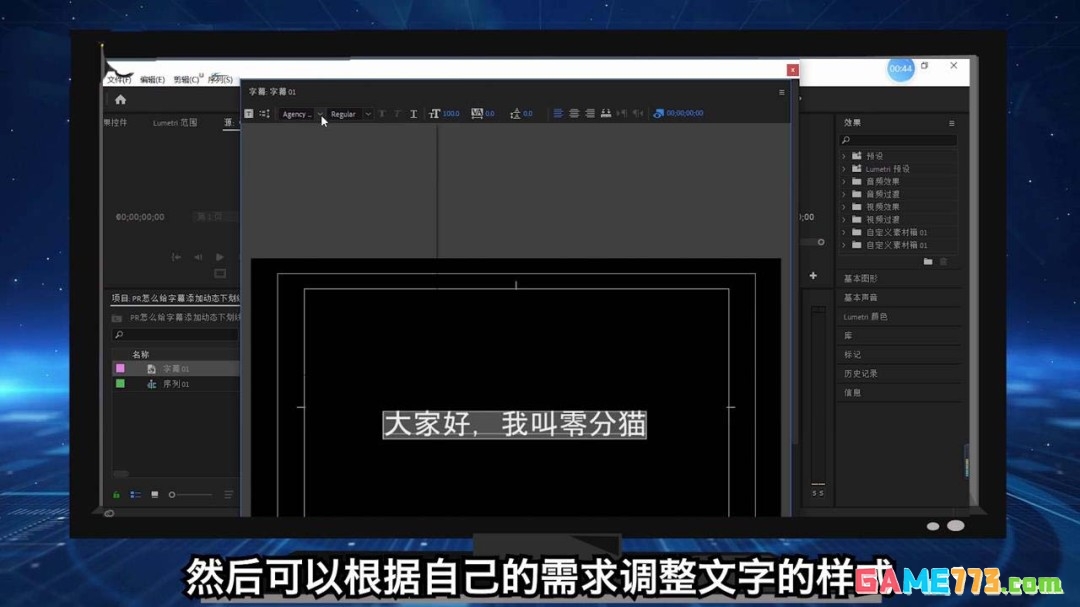Toggle bold formatting for the title text
The image size is (1080, 607).
point(381,113)
